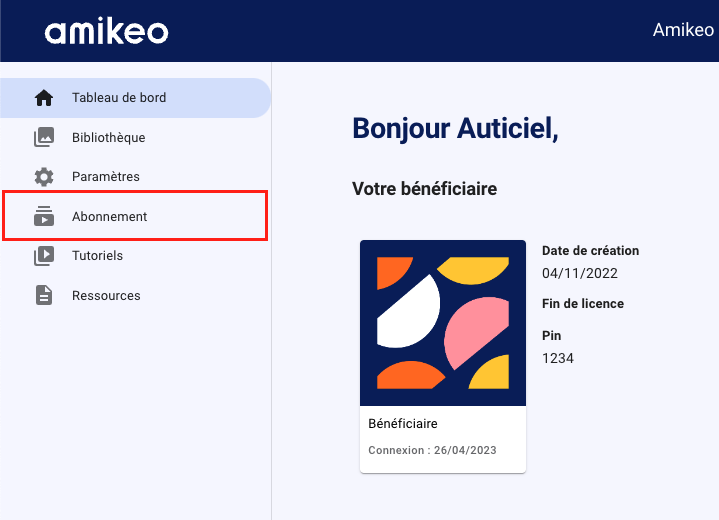The width and height of the screenshot is (719, 520).
Task: Click the Tutoriels video play icon
Action: point(44,255)
